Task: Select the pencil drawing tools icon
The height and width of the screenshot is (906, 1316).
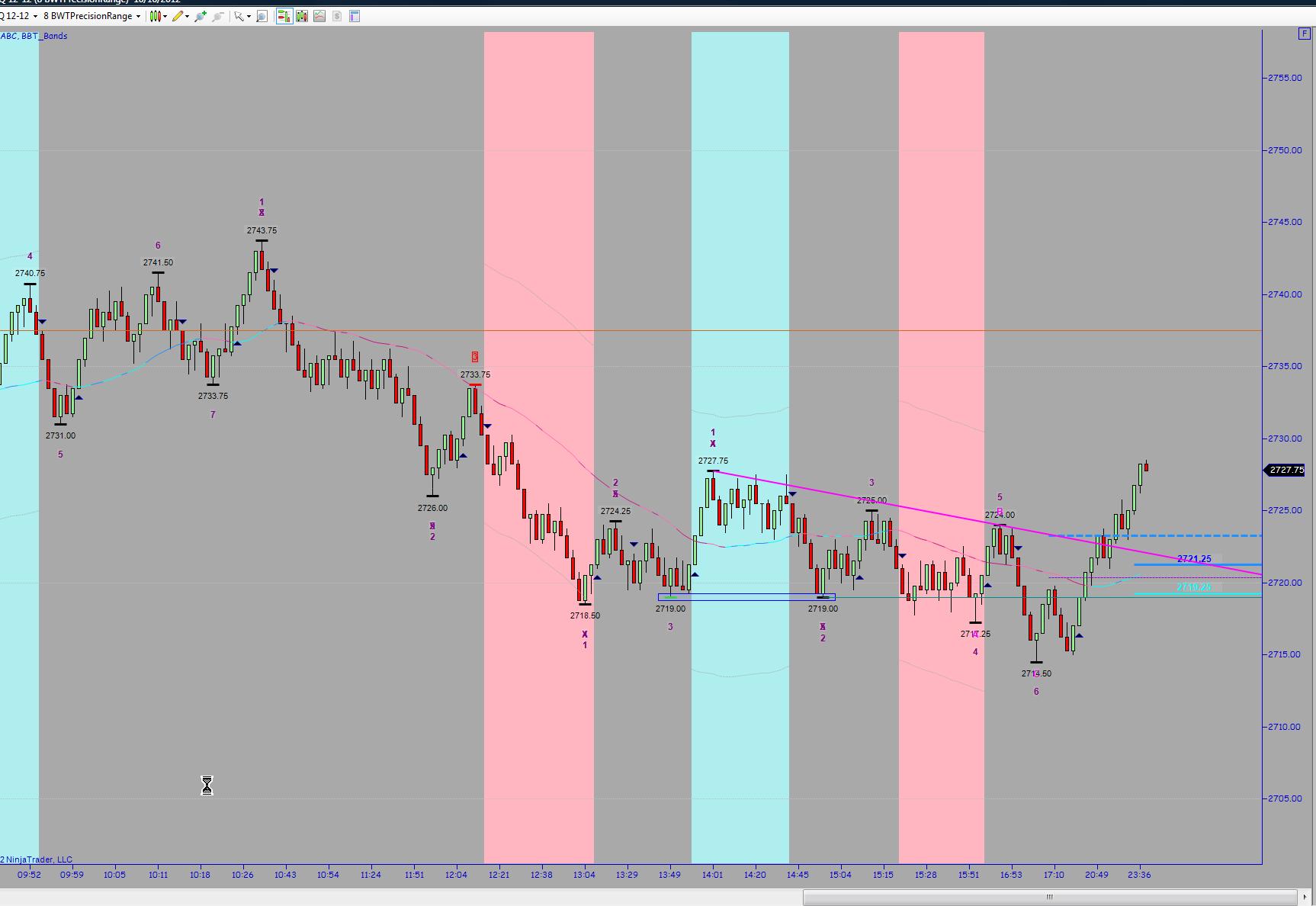Action: pos(178,16)
